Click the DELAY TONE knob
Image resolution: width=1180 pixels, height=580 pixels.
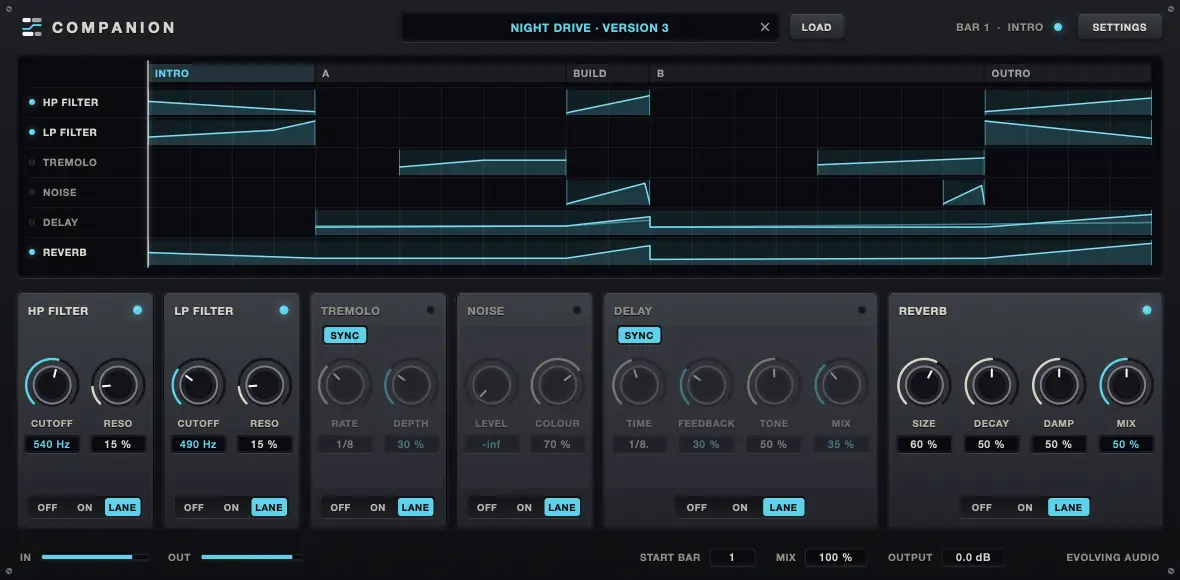pos(774,384)
